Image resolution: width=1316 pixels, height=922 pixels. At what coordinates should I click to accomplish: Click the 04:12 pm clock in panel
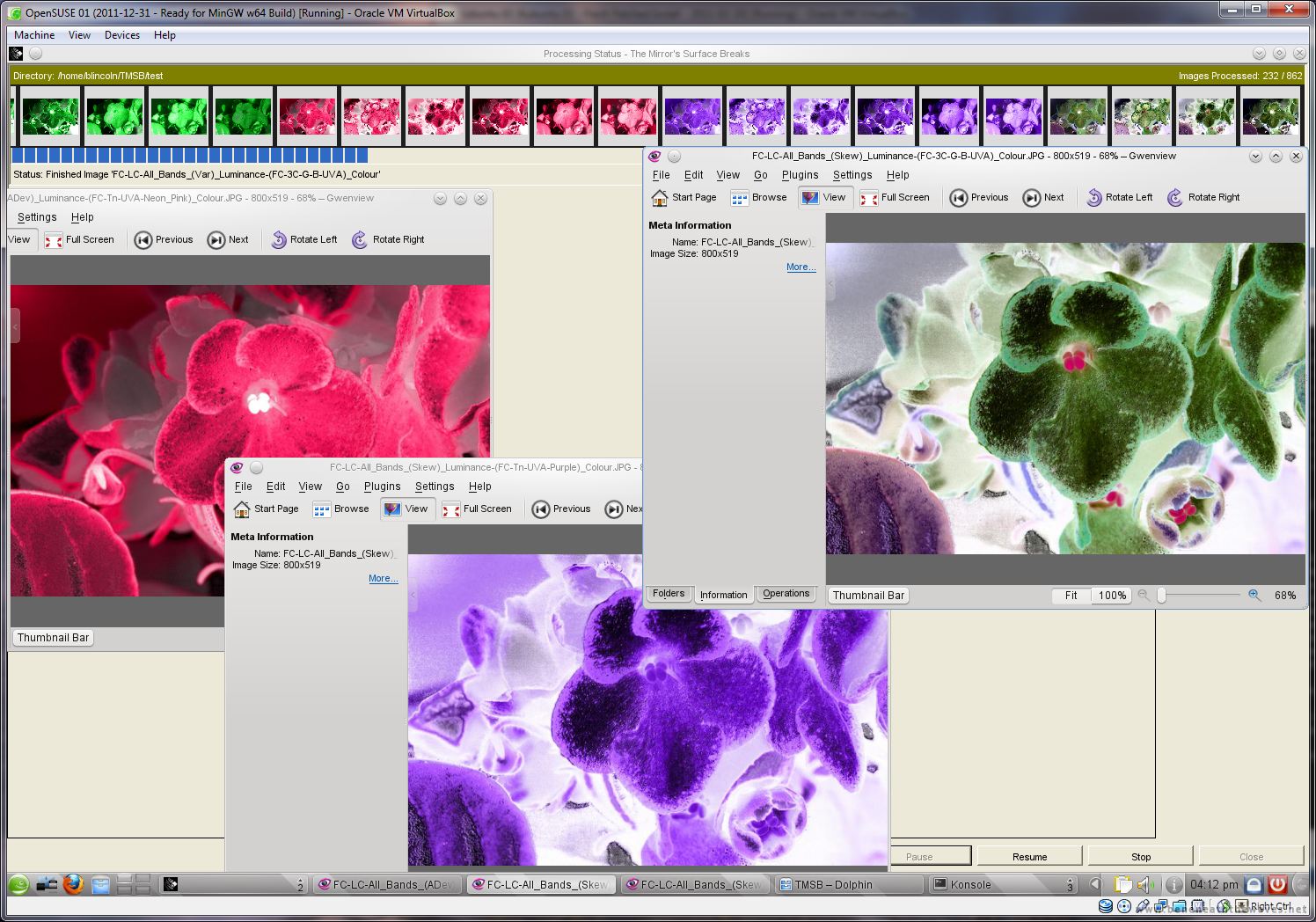pyautogui.click(x=1214, y=885)
